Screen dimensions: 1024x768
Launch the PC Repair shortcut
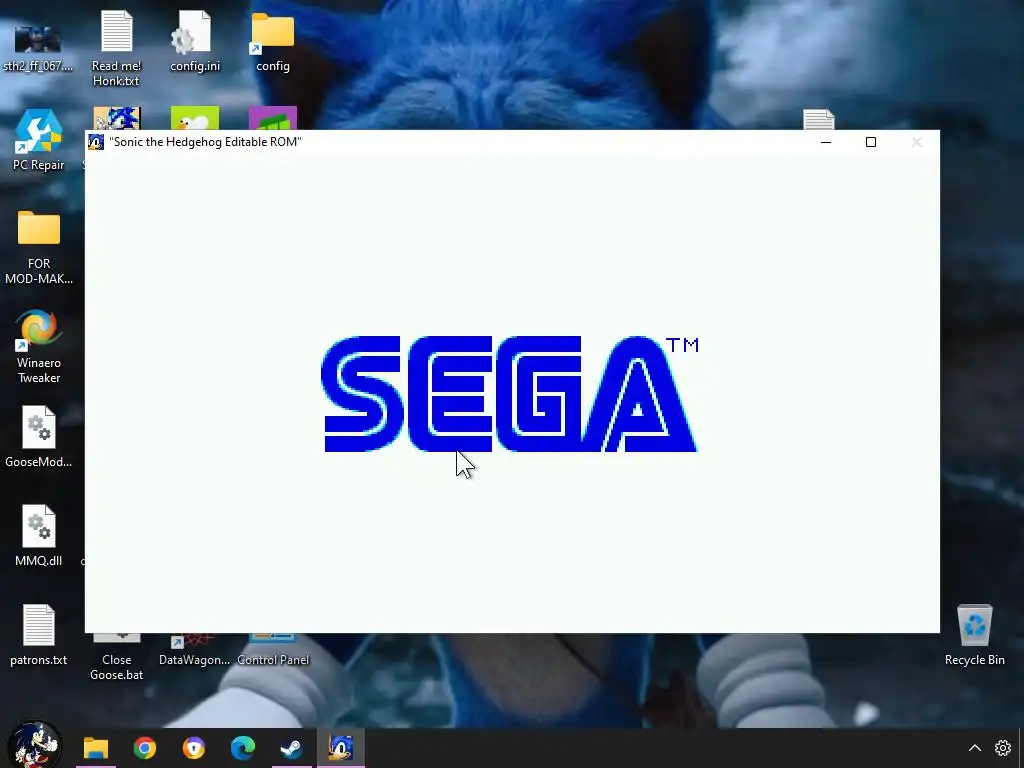pyautogui.click(x=39, y=140)
